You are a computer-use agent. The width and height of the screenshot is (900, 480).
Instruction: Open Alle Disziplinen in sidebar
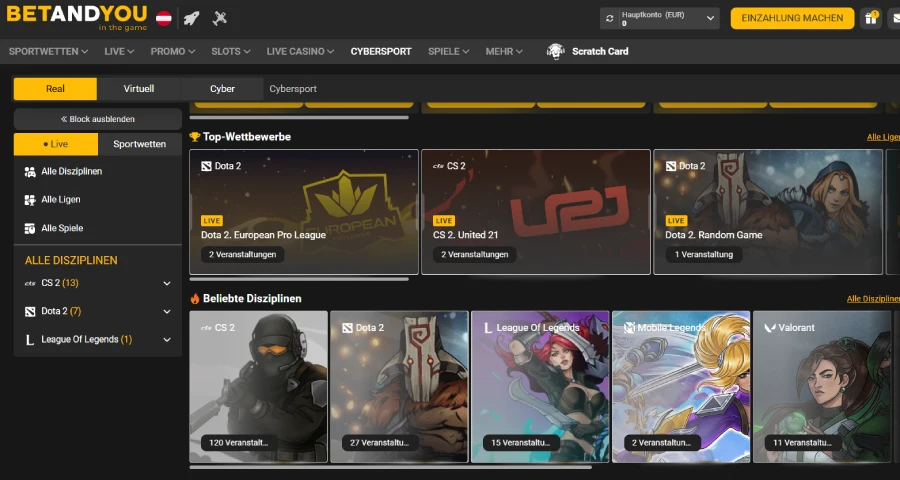(x=72, y=172)
